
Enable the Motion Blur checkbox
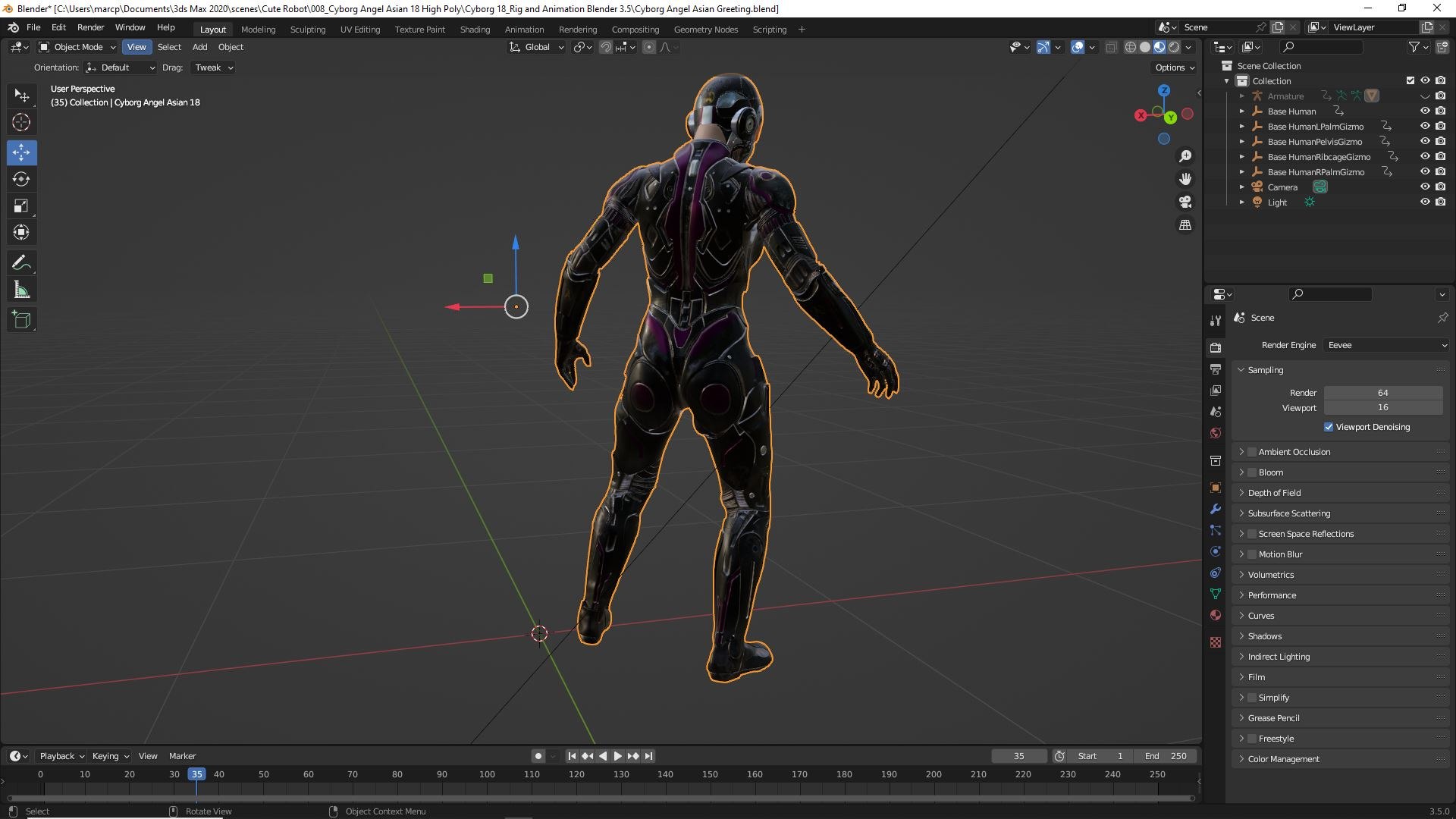point(1252,554)
